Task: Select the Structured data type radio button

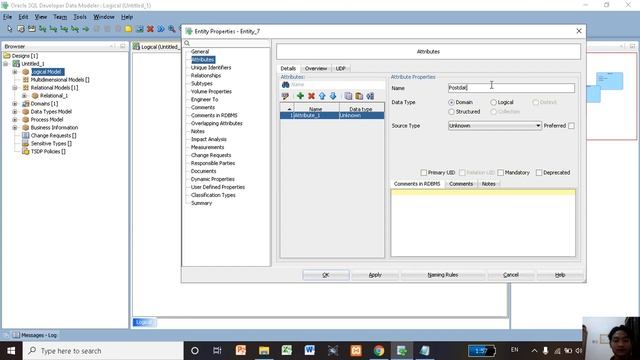Action: click(451, 111)
